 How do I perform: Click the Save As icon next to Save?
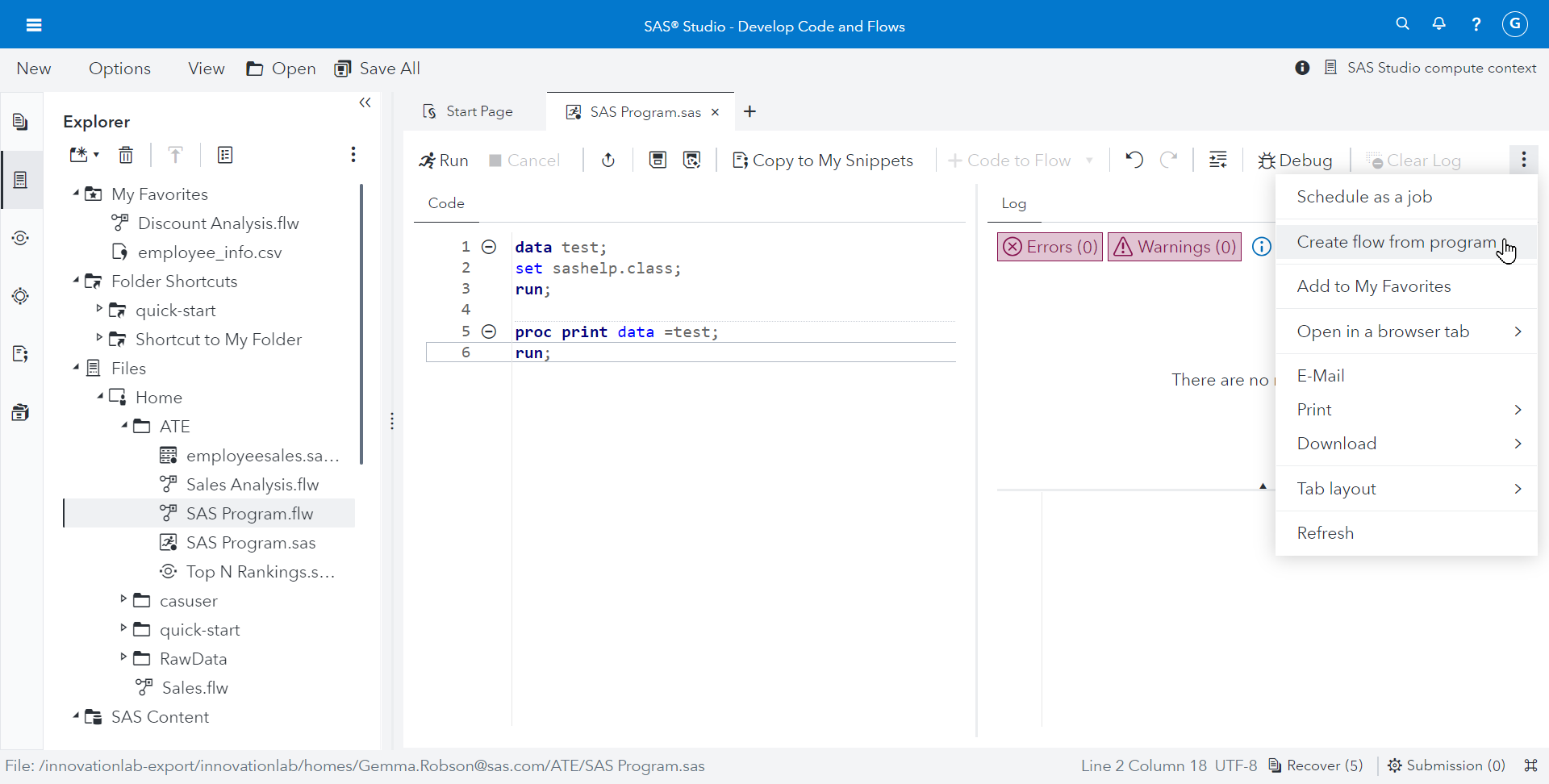pyautogui.click(x=692, y=160)
